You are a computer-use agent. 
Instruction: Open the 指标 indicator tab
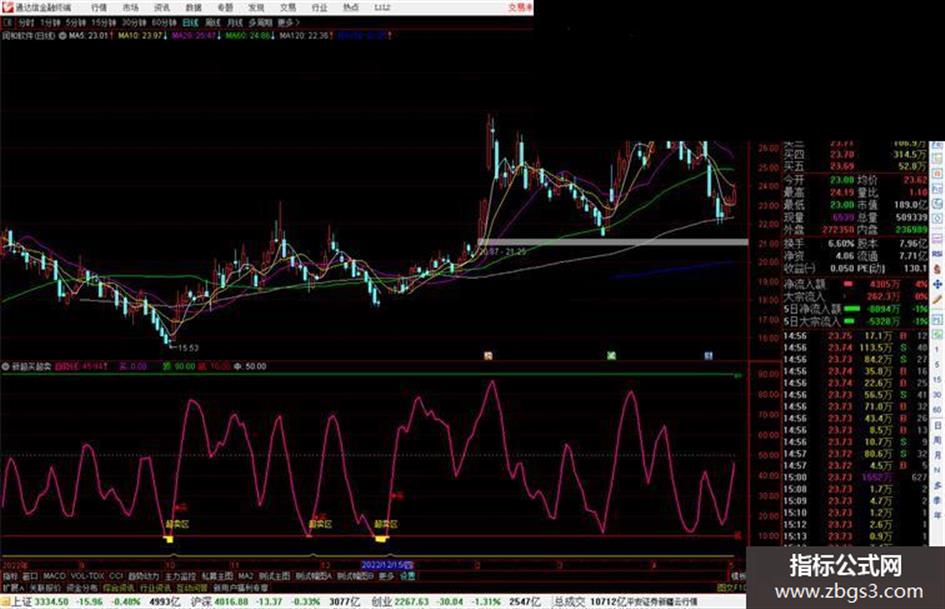[x=10, y=576]
